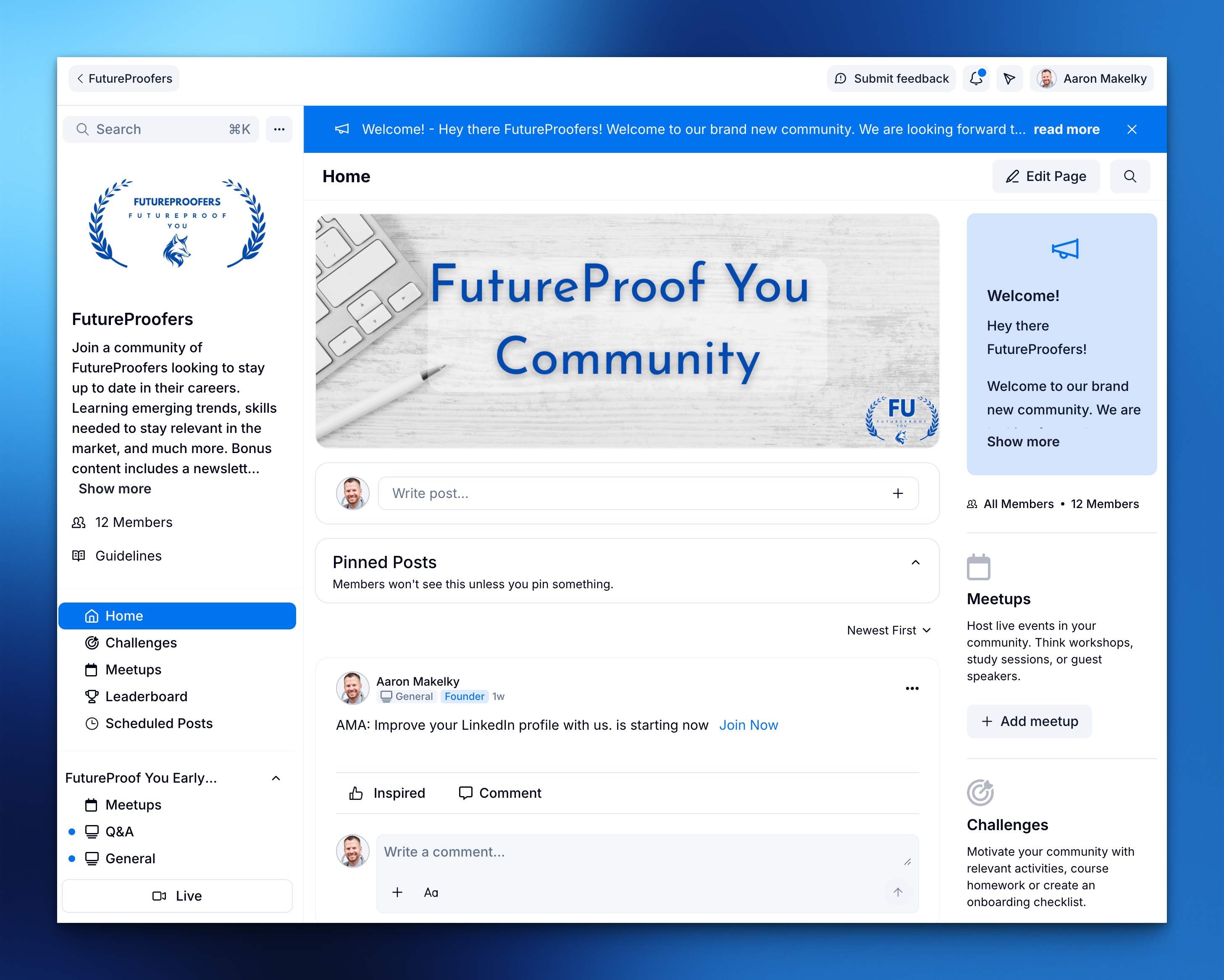Viewport: 1224px width, 980px height.
Task: Click the Edit Page button
Action: click(x=1046, y=176)
